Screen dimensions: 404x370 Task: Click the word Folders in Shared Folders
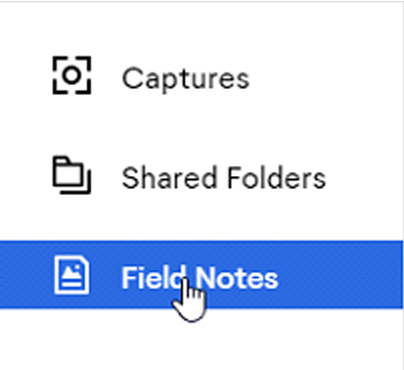tap(276, 178)
